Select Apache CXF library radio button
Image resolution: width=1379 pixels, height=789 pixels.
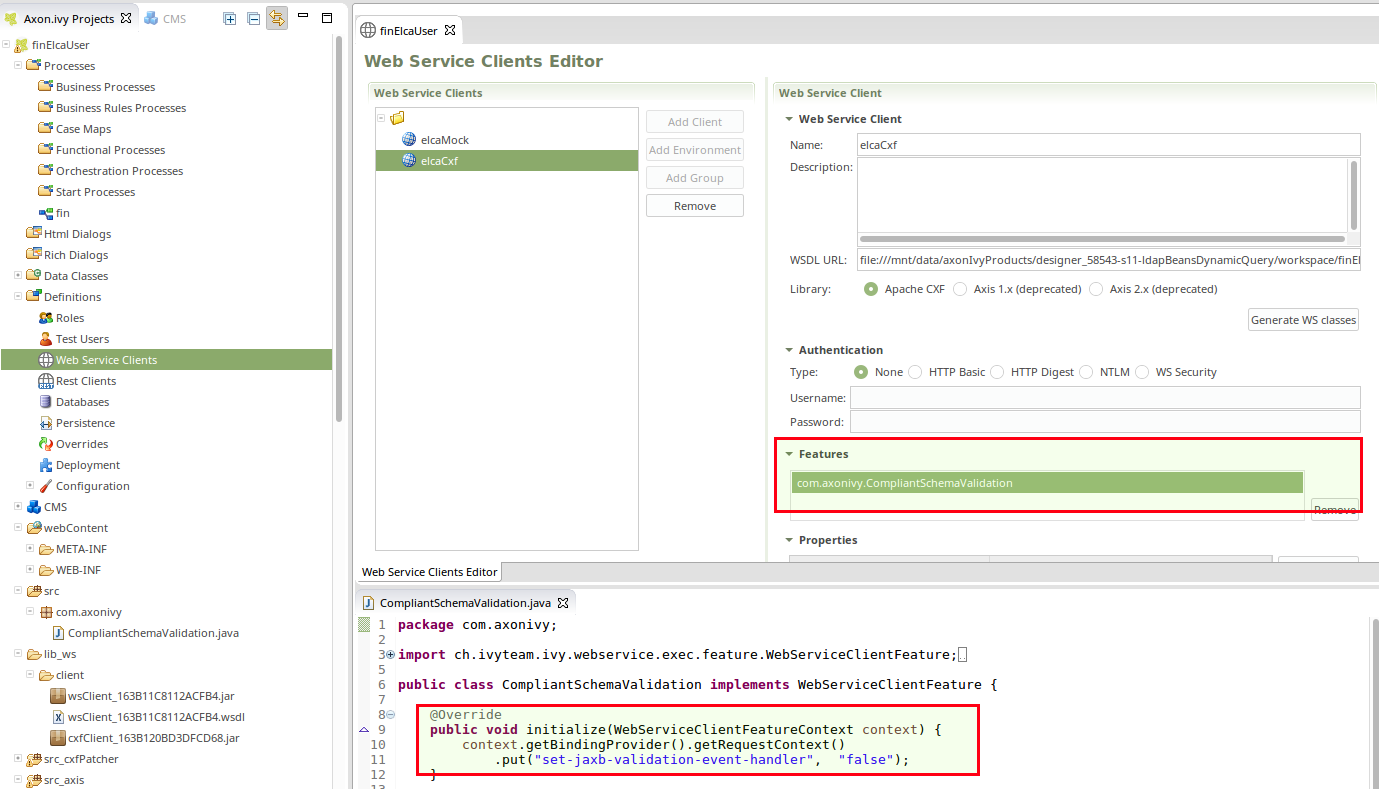point(871,289)
